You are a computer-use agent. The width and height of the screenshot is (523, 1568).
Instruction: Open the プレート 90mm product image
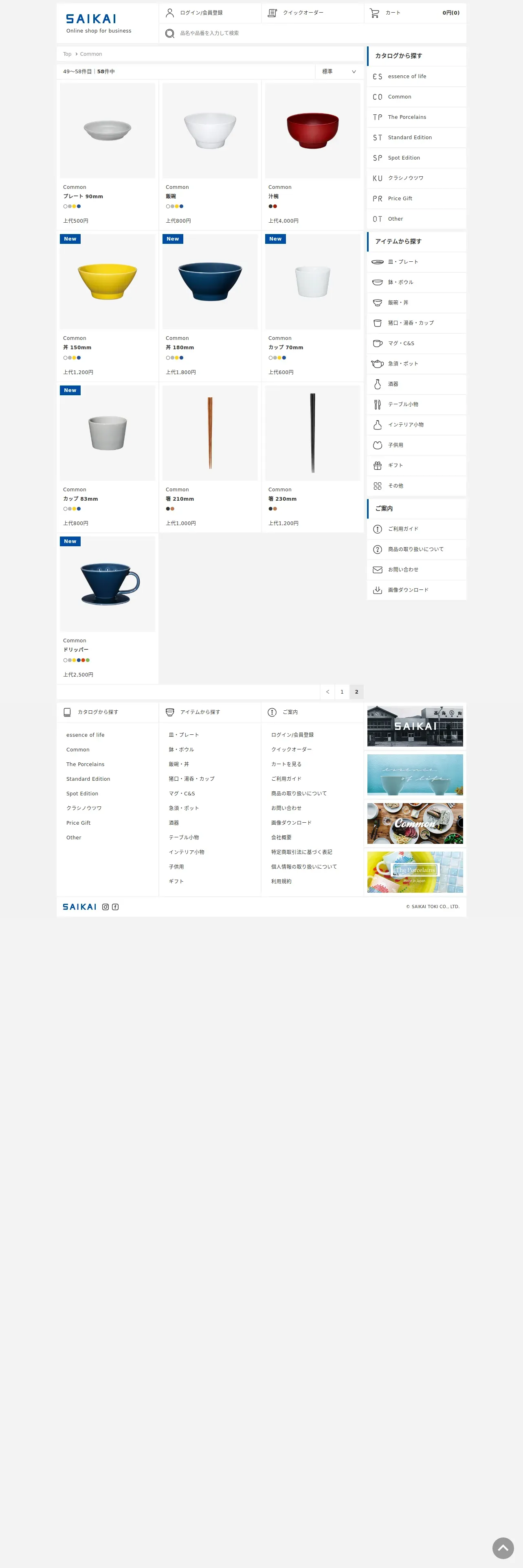(x=108, y=131)
